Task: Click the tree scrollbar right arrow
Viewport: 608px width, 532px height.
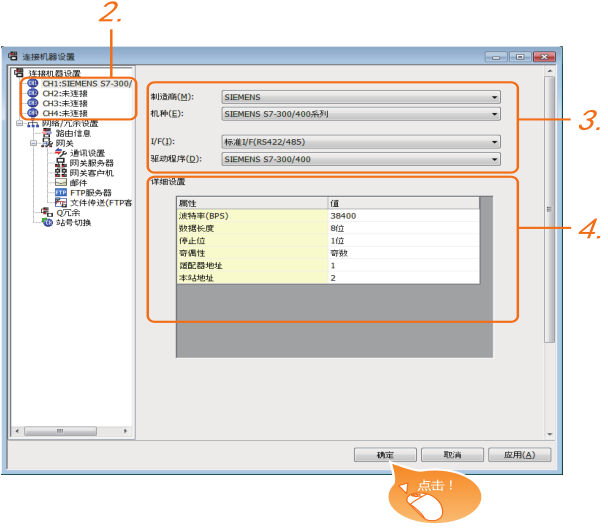Action: 125,431
